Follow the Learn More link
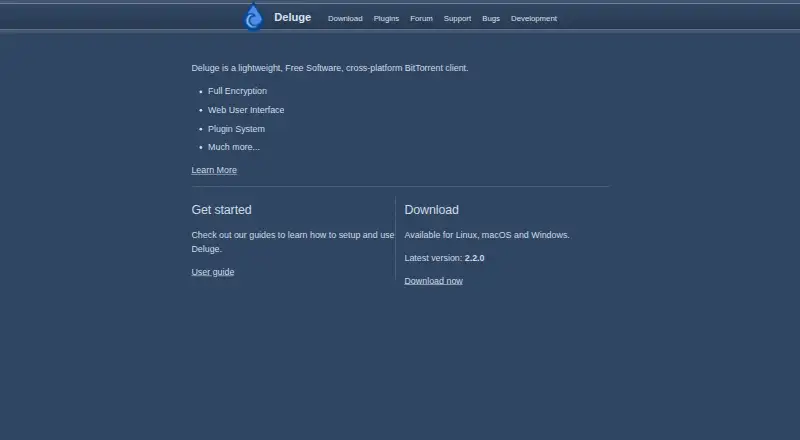800x440 pixels. point(214,170)
